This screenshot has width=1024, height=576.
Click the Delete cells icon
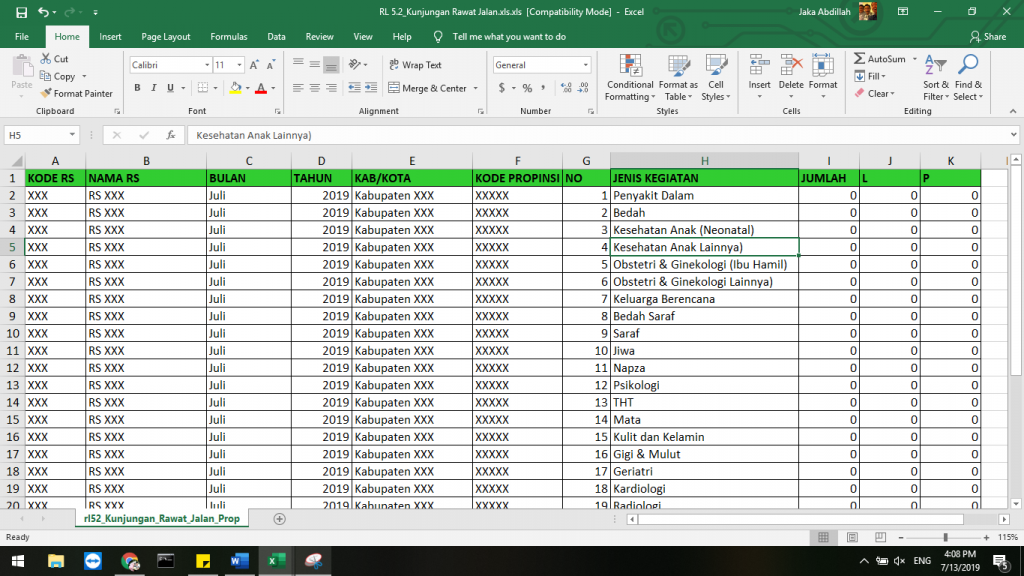(791, 67)
